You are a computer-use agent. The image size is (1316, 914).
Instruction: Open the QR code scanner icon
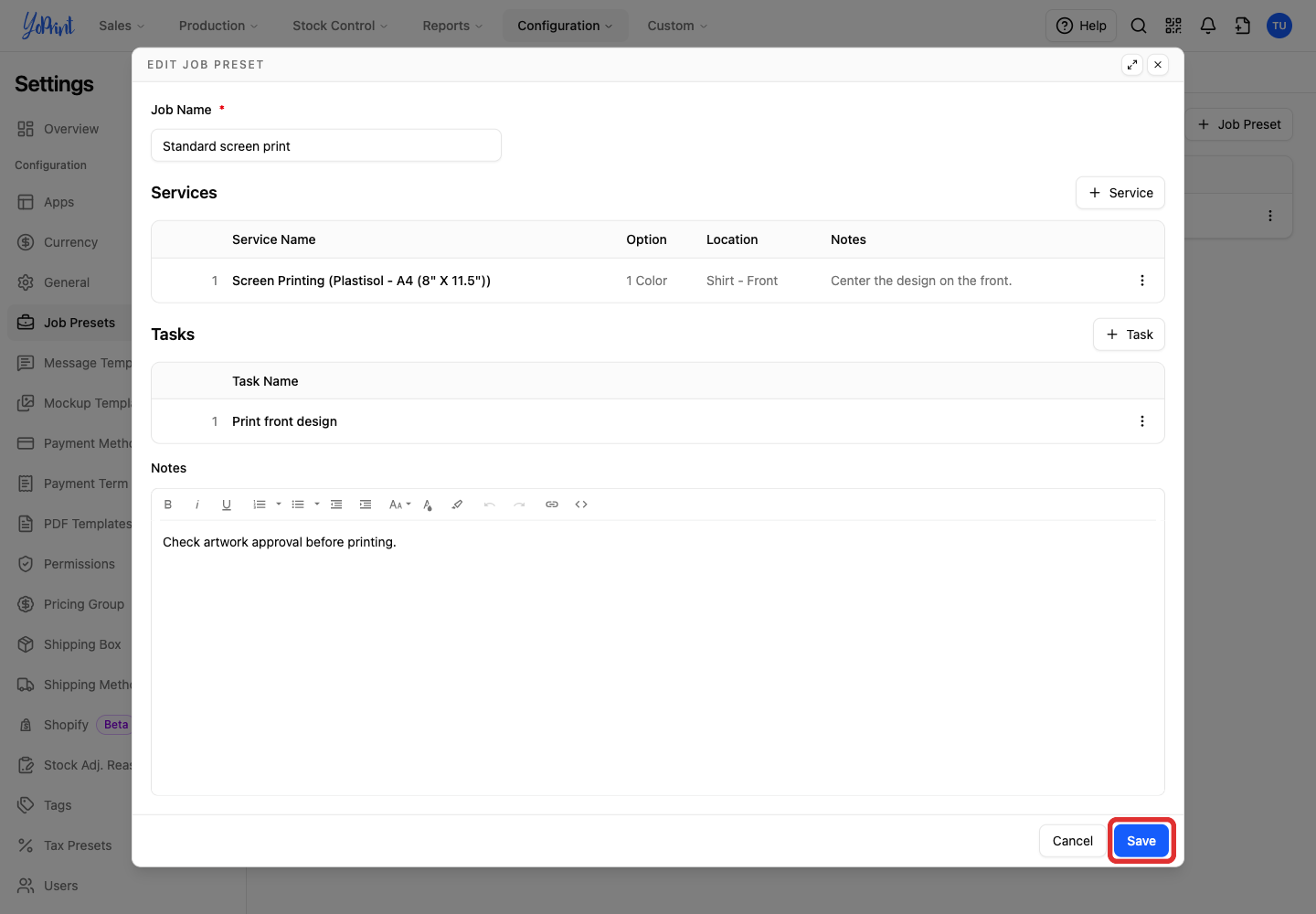(1173, 26)
